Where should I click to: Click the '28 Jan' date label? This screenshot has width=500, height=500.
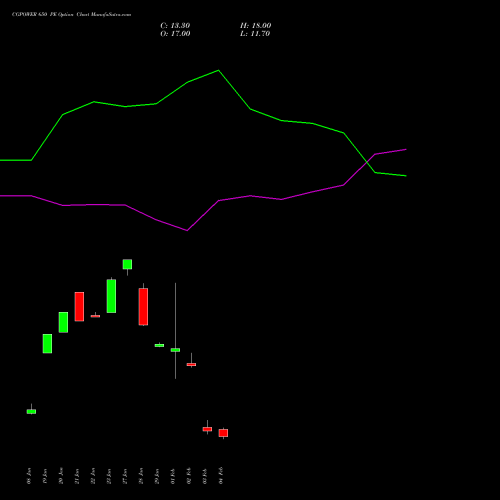(141, 476)
